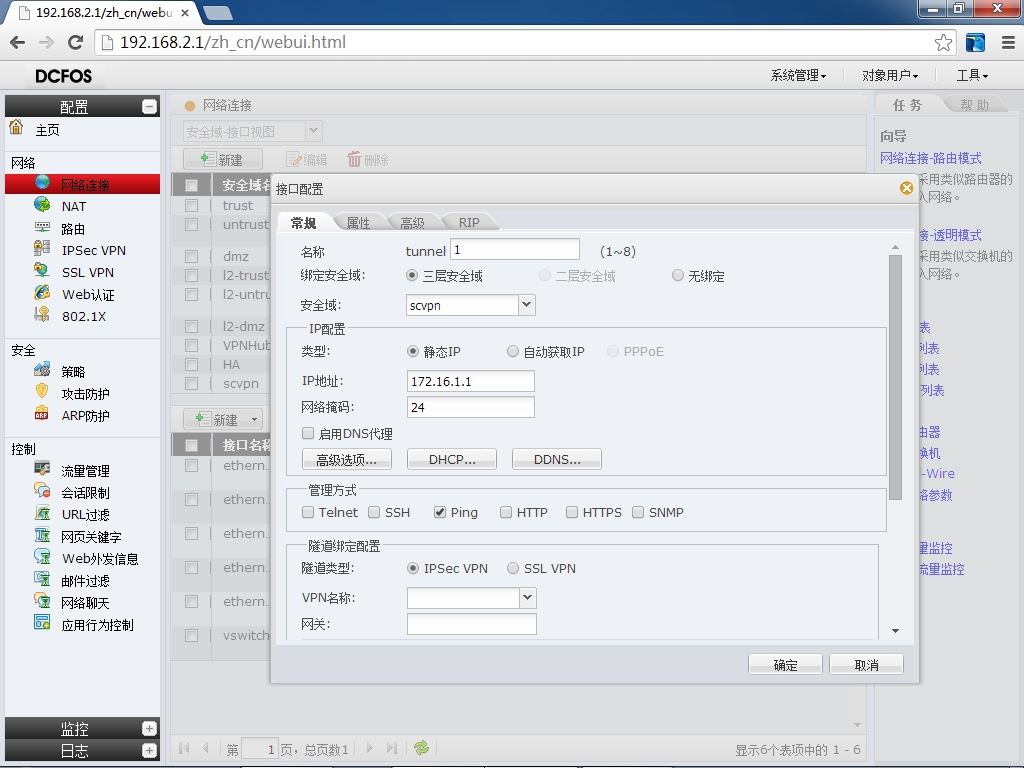
Task: Switch to the RIP tab
Action: coord(469,223)
